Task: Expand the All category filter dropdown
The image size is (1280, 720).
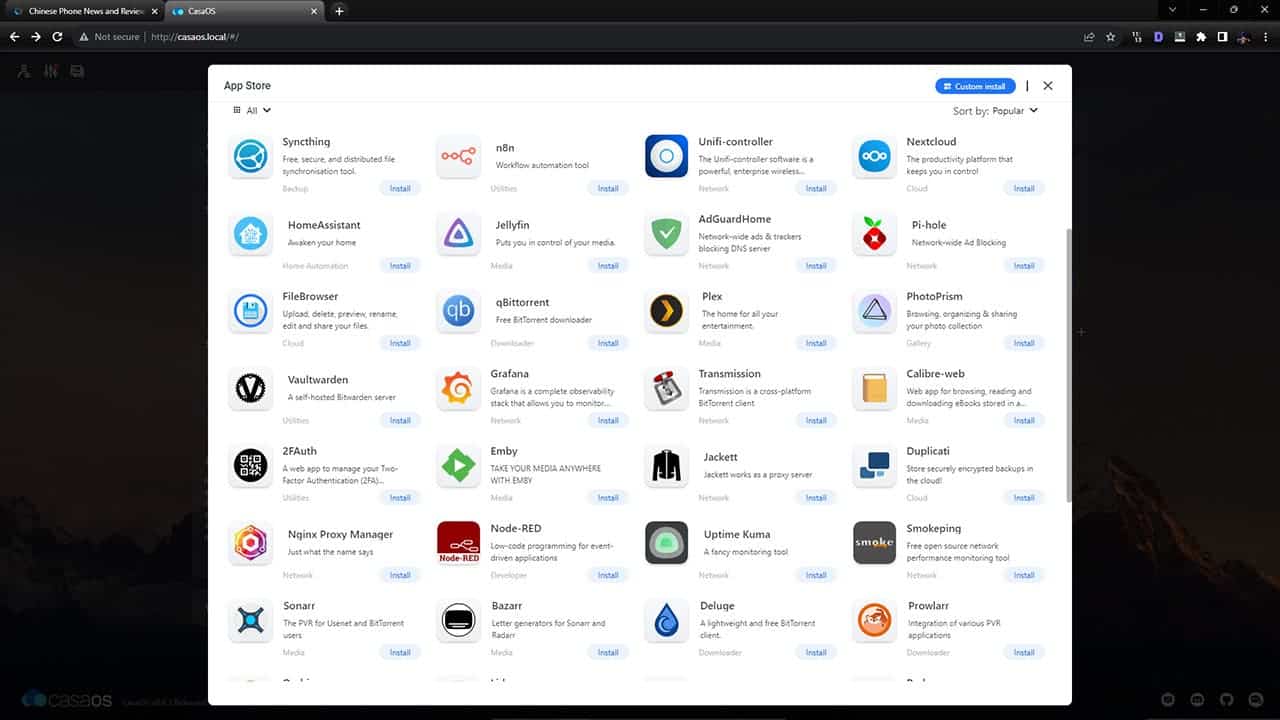Action: click(252, 111)
